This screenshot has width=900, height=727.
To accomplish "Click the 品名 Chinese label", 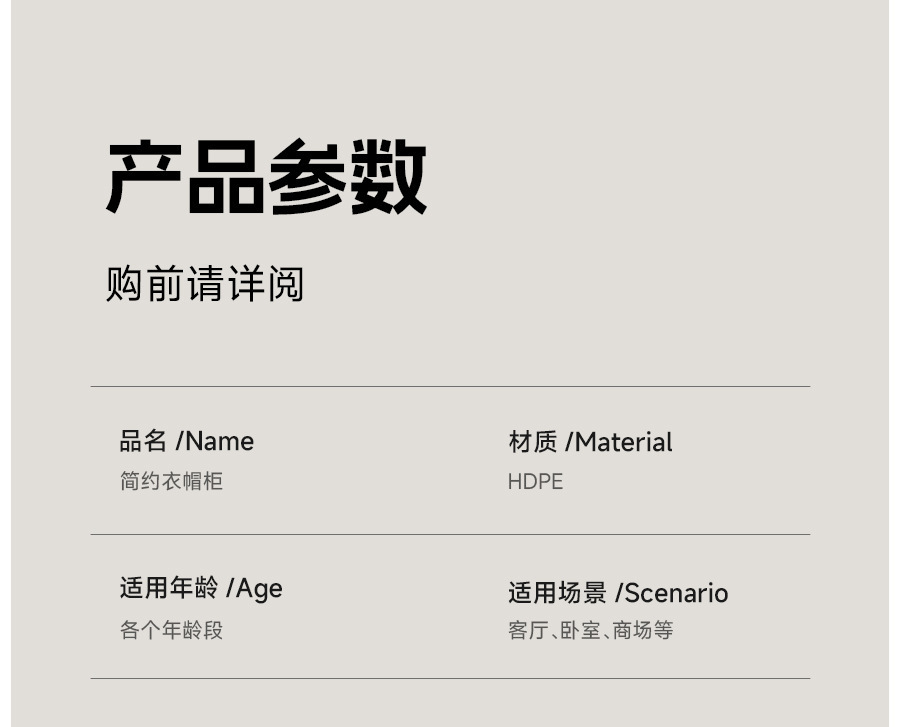I will 143,441.
